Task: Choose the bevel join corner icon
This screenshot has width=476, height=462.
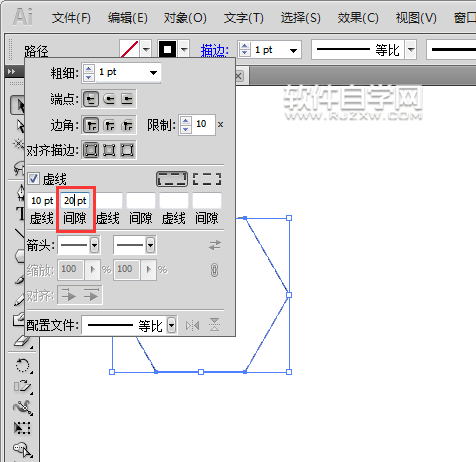Action: coord(127,125)
